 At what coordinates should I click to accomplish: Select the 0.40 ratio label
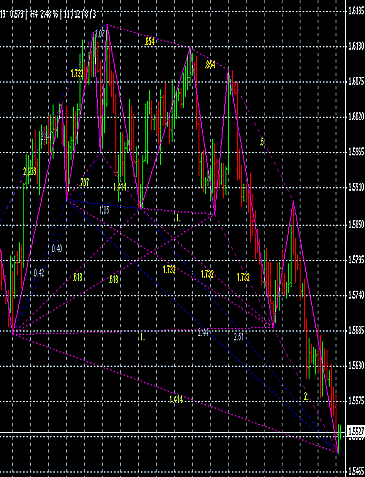57,248
